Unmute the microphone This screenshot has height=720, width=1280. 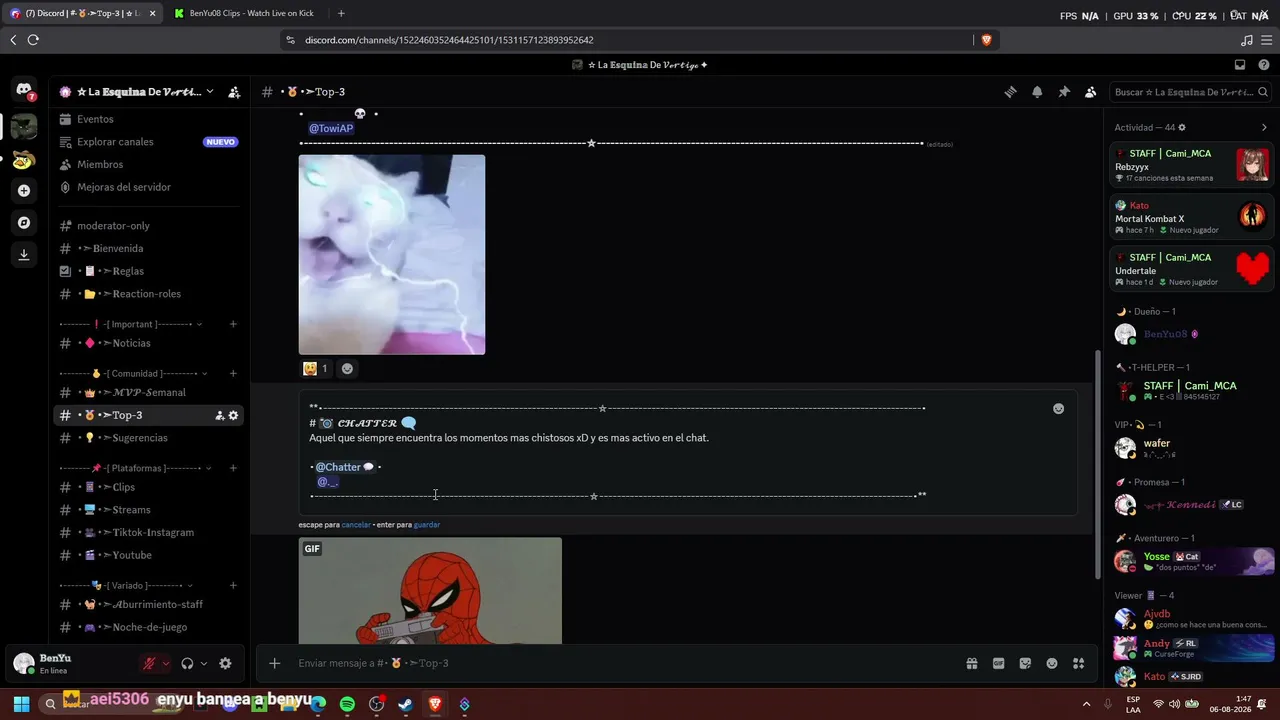pos(150,663)
